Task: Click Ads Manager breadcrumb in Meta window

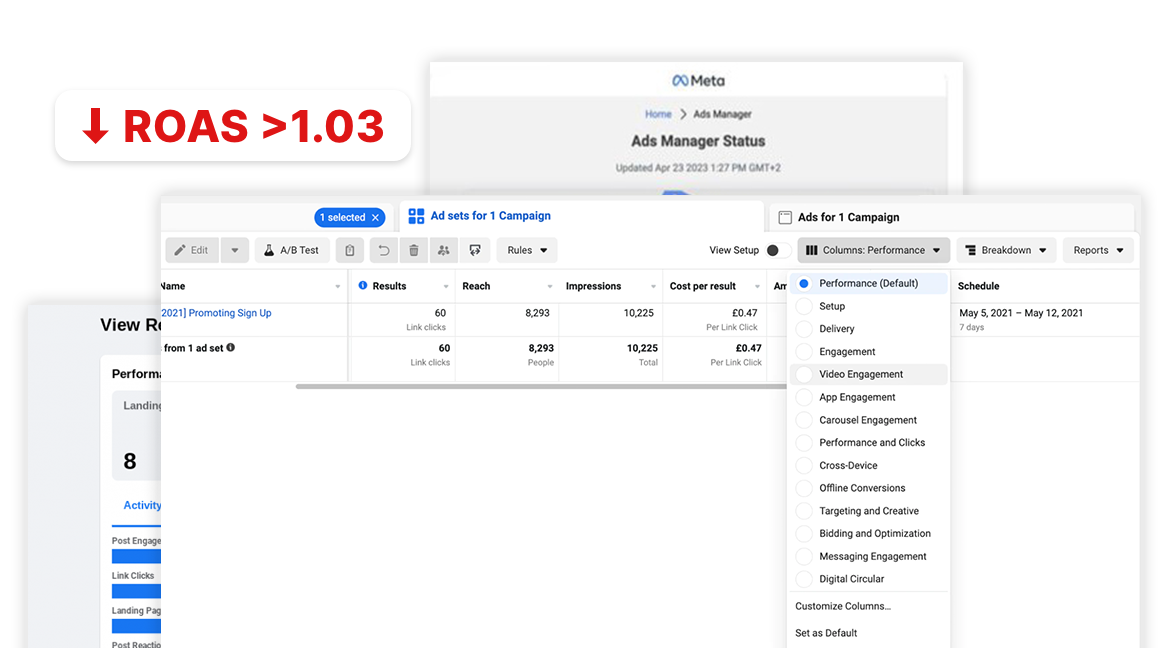Action: point(722,114)
